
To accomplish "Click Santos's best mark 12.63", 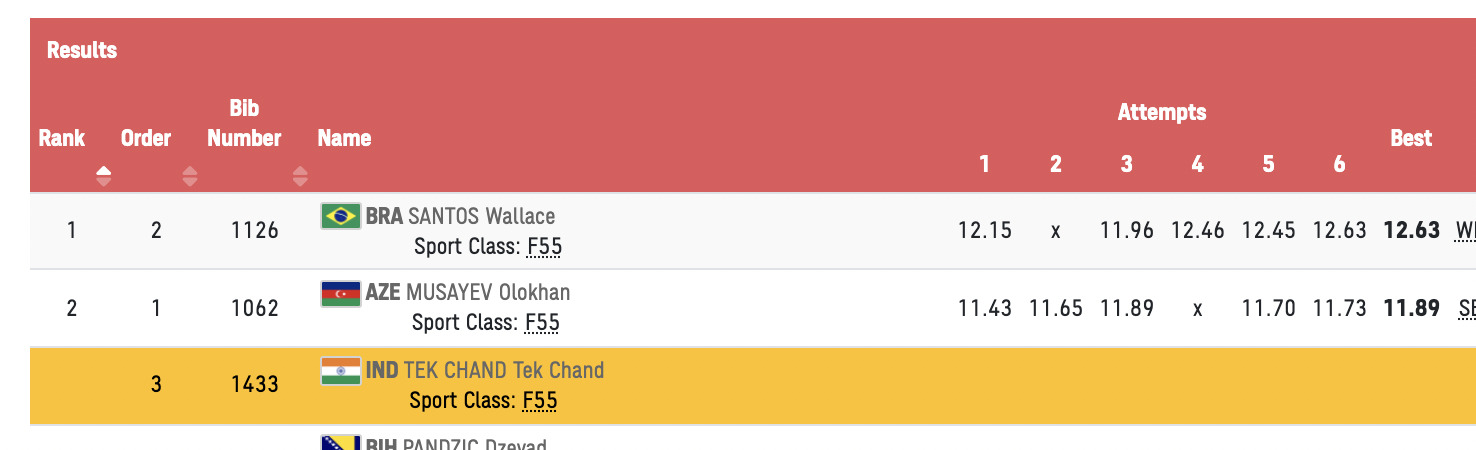I will click(1411, 231).
